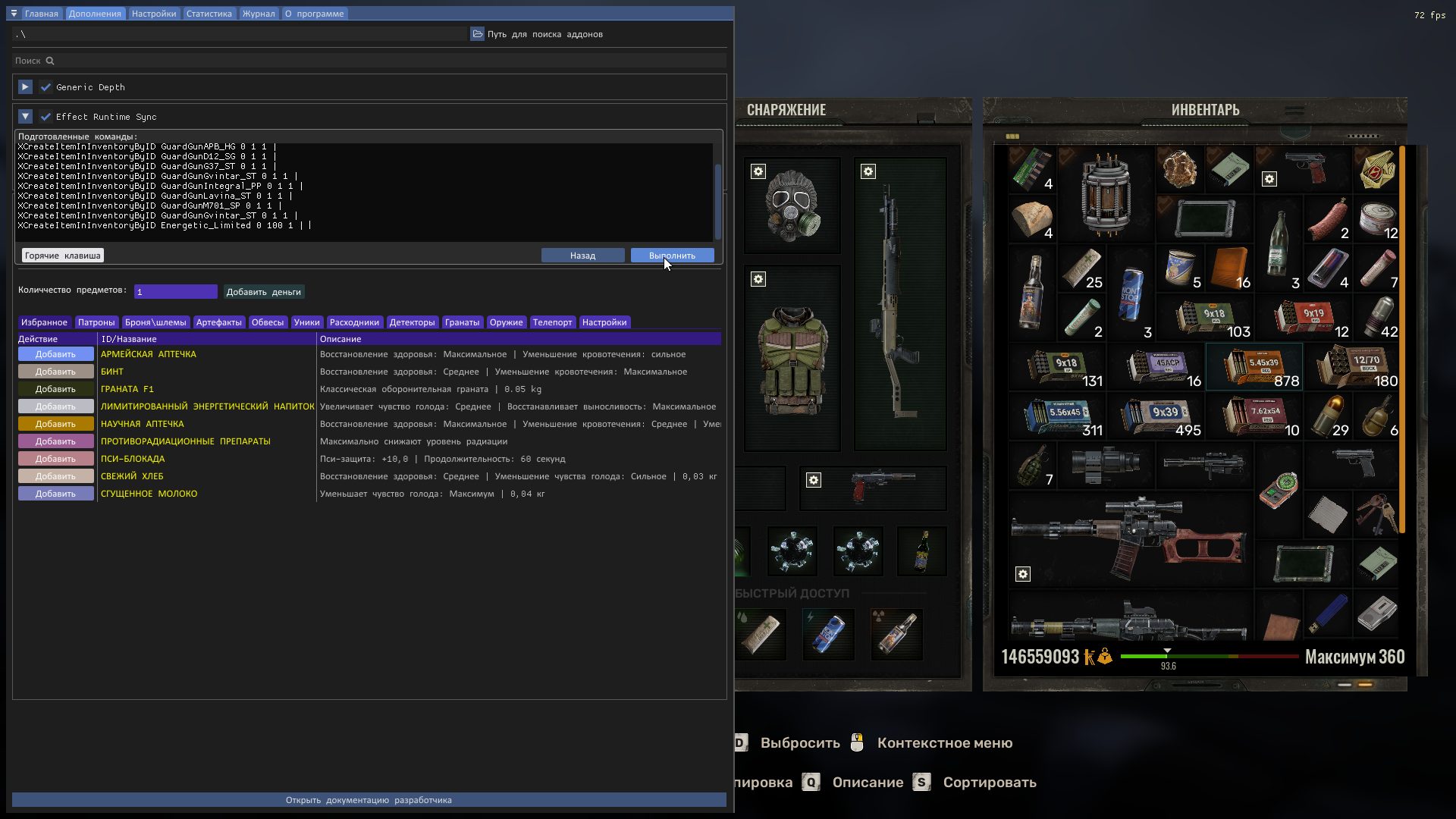Click the gear icon beside the pistol quick slot
This screenshot has width=1456, height=819.
(814, 479)
